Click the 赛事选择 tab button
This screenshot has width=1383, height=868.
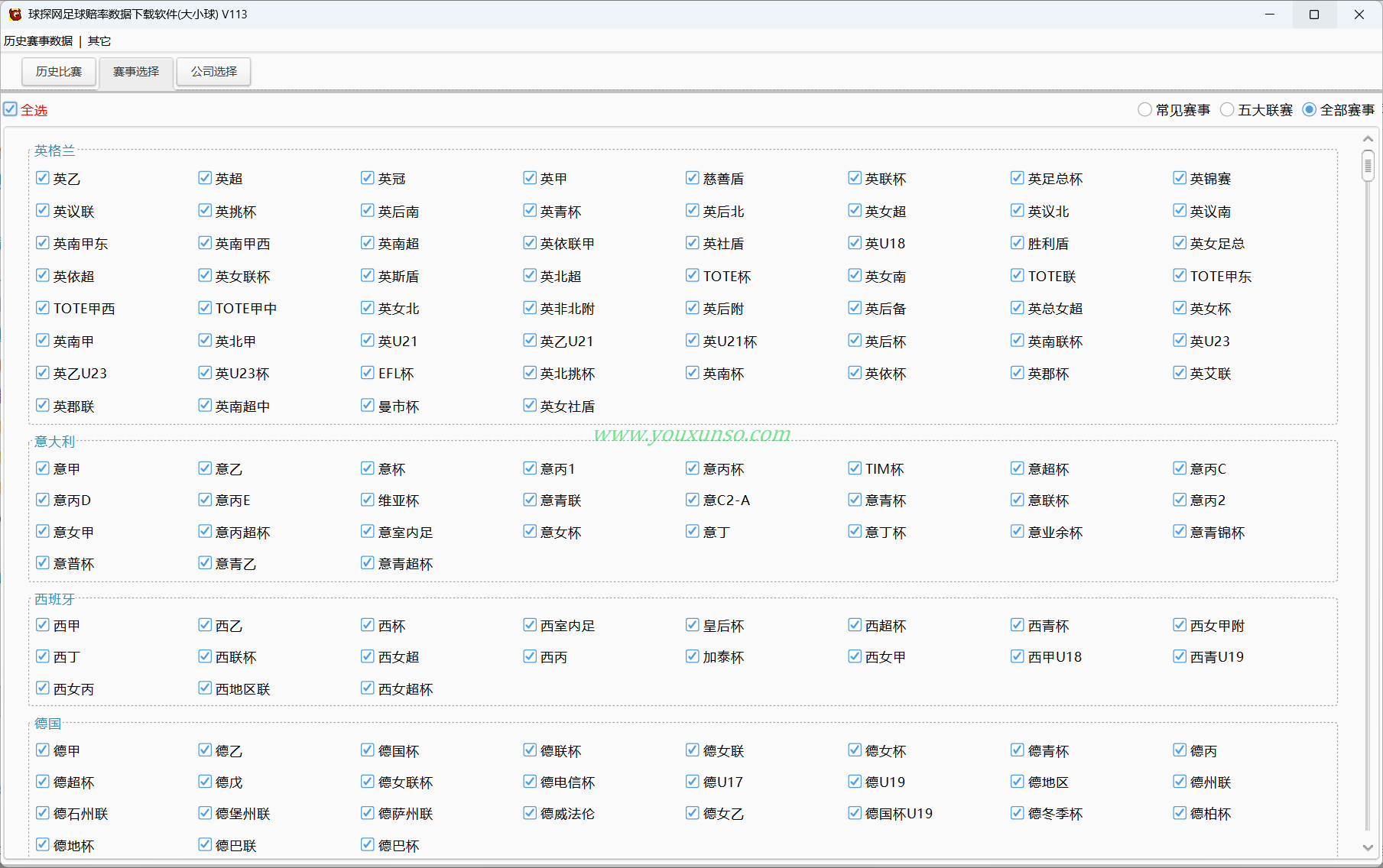click(x=136, y=72)
